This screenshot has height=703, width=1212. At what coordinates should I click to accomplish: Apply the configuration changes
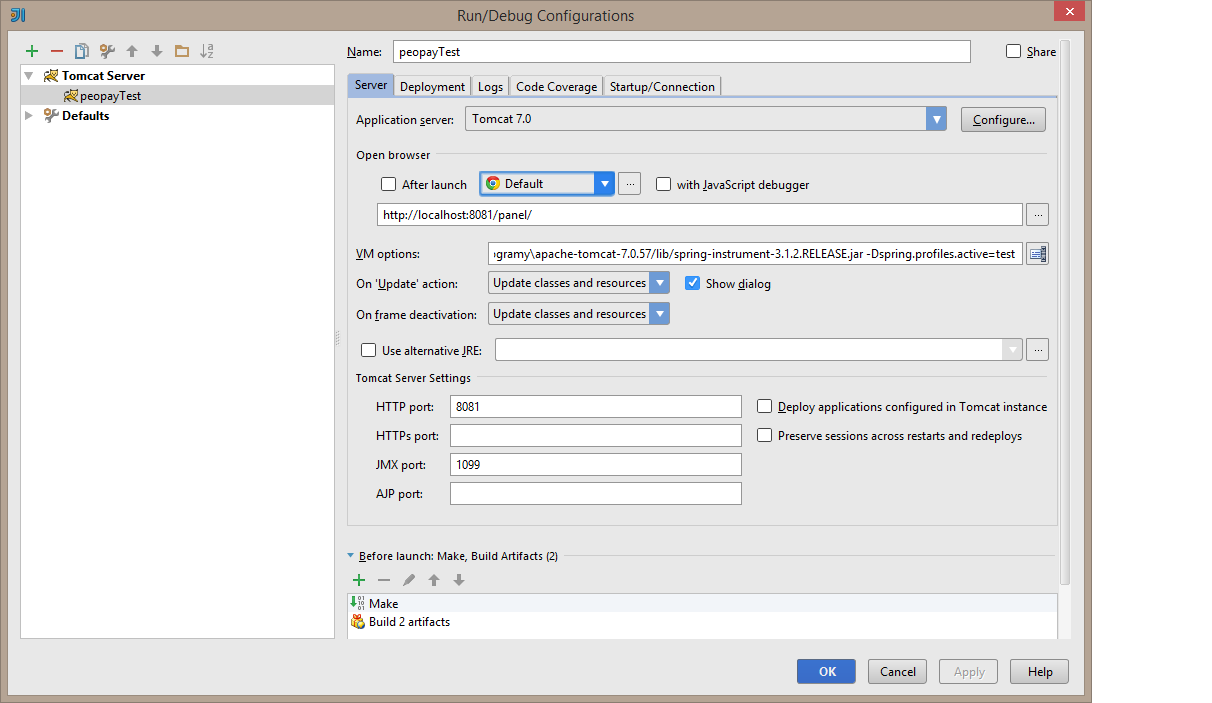click(967, 671)
